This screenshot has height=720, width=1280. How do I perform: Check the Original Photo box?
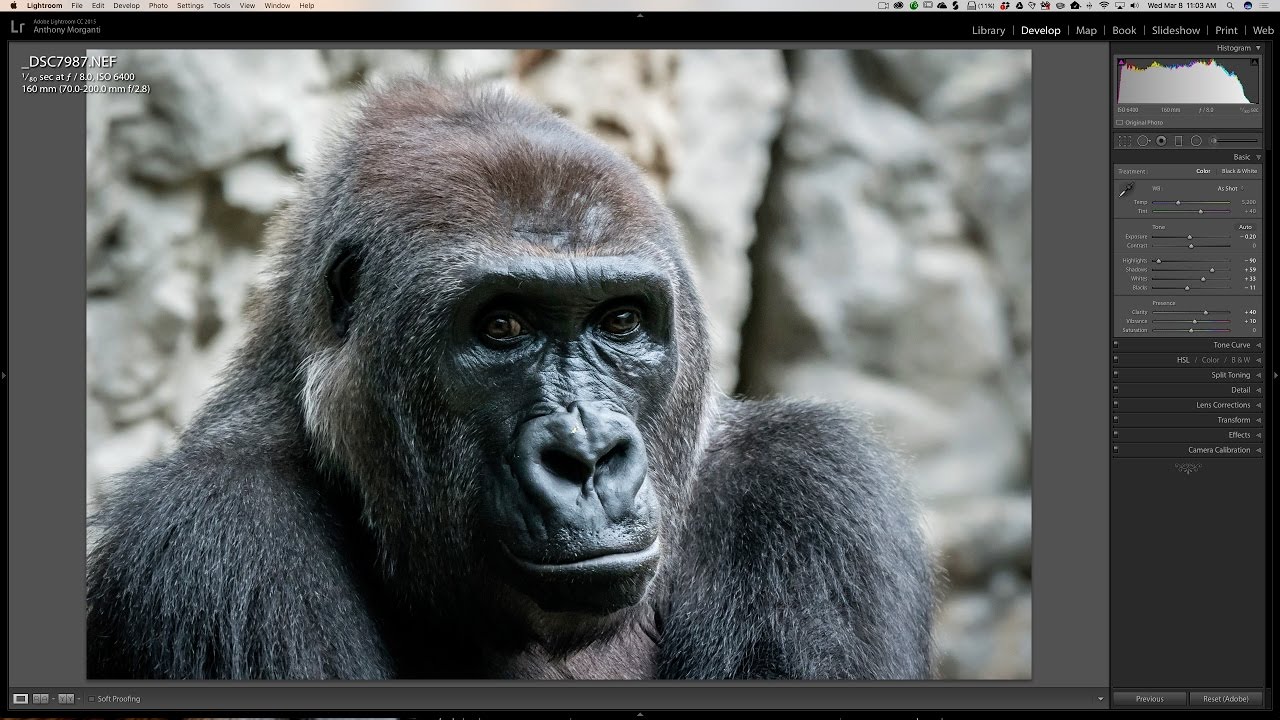point(1121,123)
